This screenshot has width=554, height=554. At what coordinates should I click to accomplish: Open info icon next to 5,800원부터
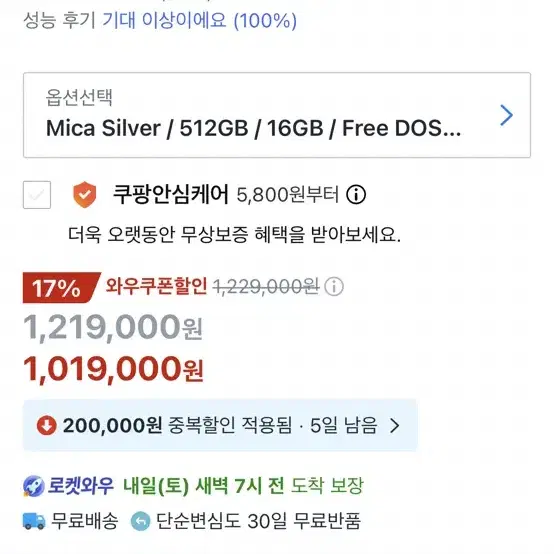(x=356, y=195)
